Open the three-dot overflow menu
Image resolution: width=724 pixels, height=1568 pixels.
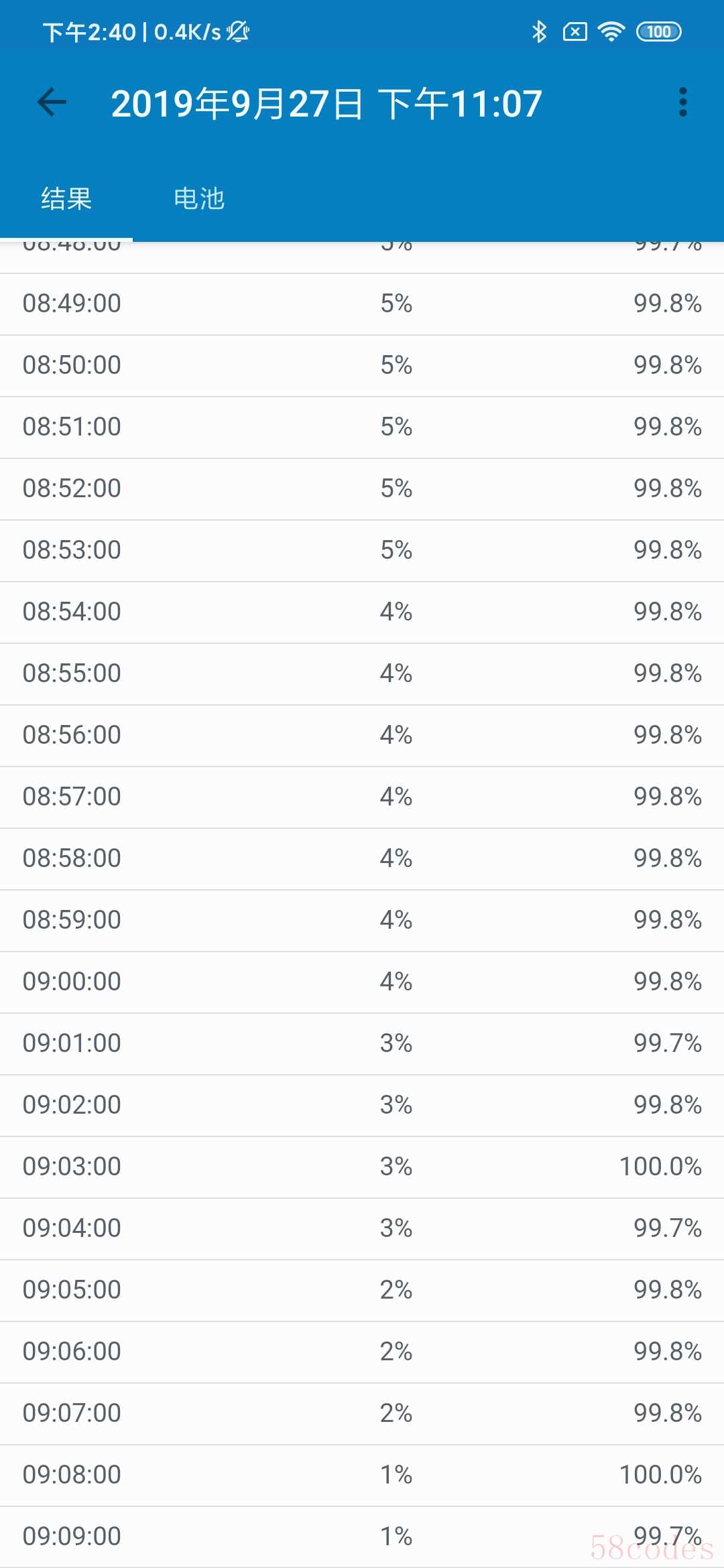pyautogui.click(x=682, y=103)
